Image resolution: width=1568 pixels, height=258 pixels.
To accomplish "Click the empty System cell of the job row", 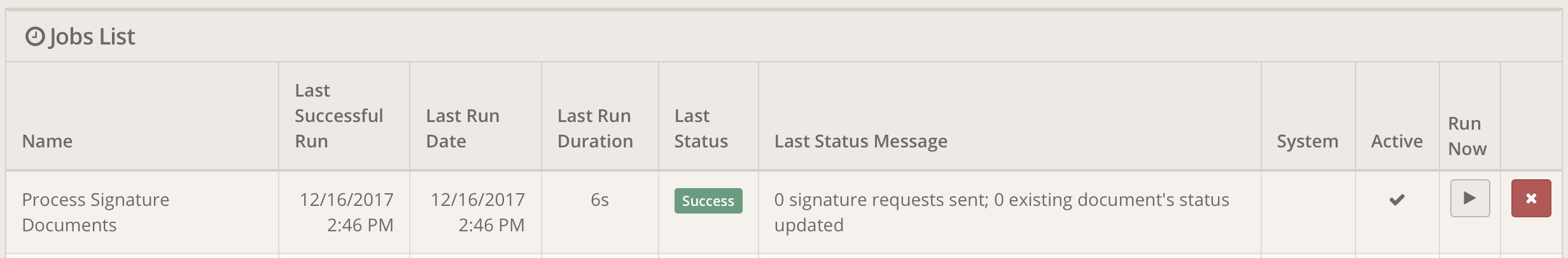I will click(x=1307, y=212).
